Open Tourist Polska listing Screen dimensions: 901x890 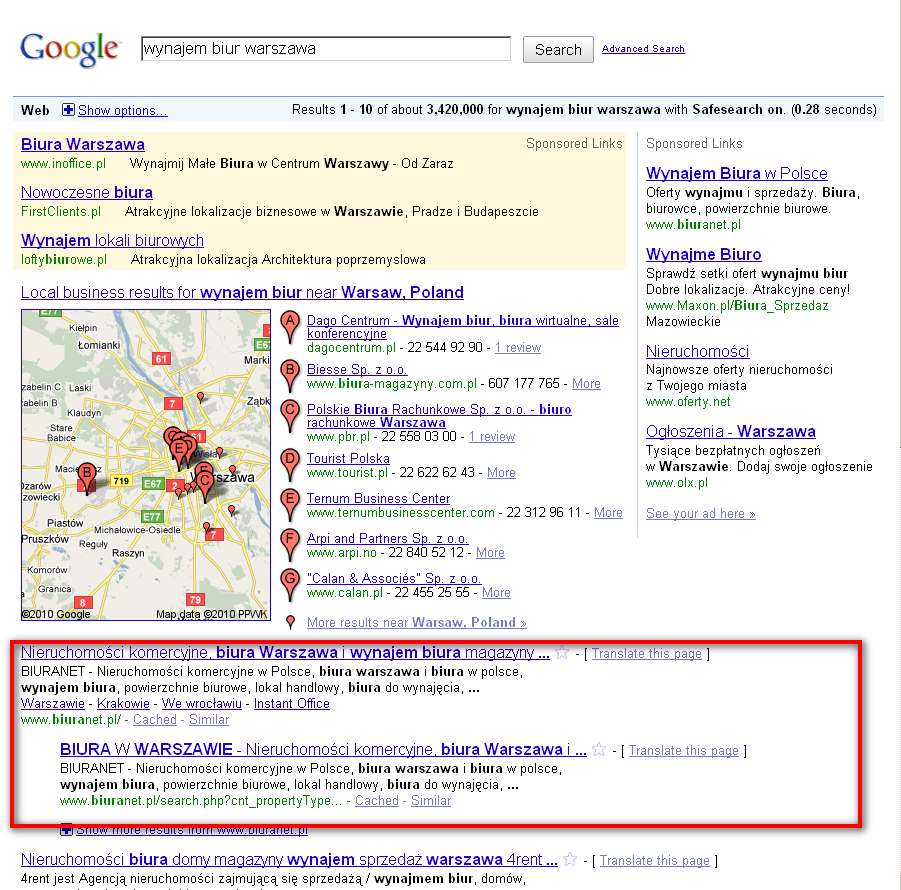pos(348,459)
